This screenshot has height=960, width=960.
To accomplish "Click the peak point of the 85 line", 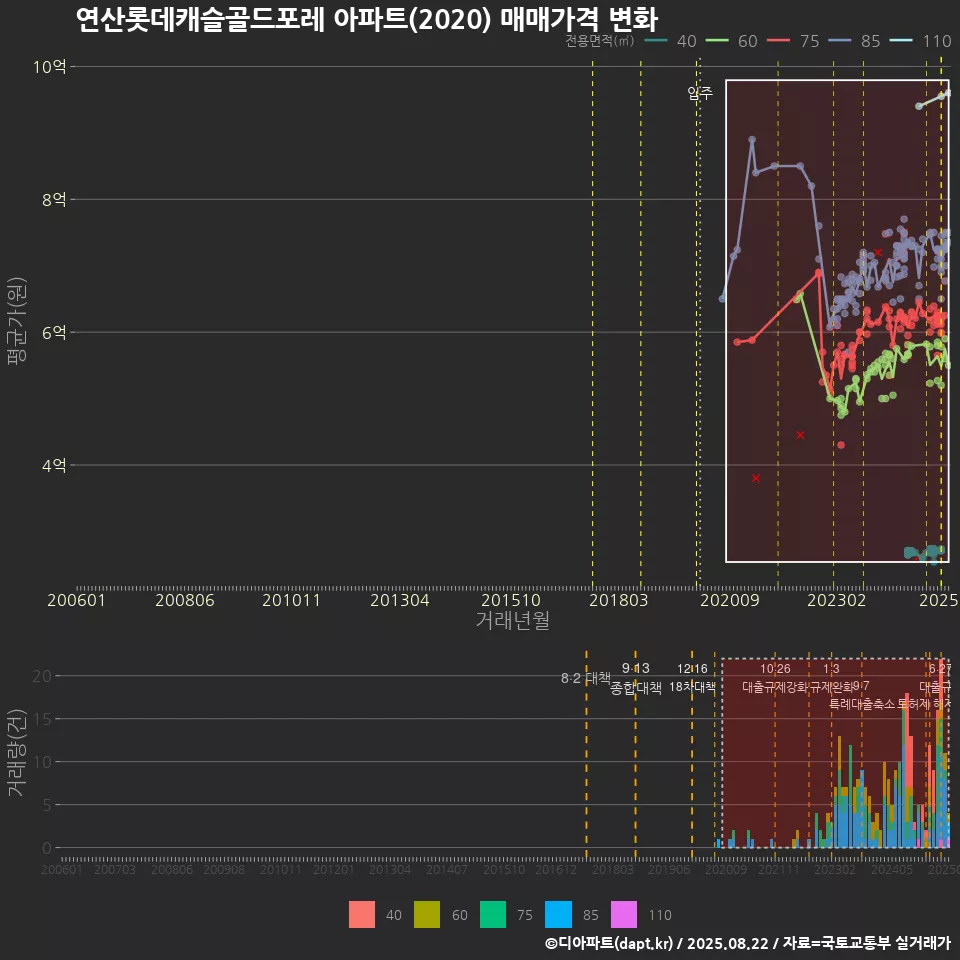I will point(752,140).
